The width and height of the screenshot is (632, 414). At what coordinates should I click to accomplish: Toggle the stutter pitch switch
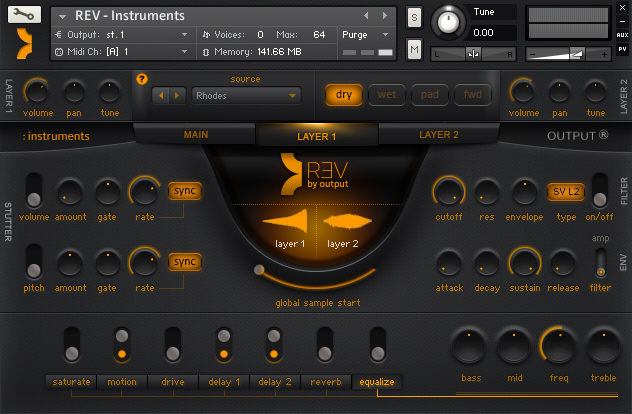click(34, 262)
